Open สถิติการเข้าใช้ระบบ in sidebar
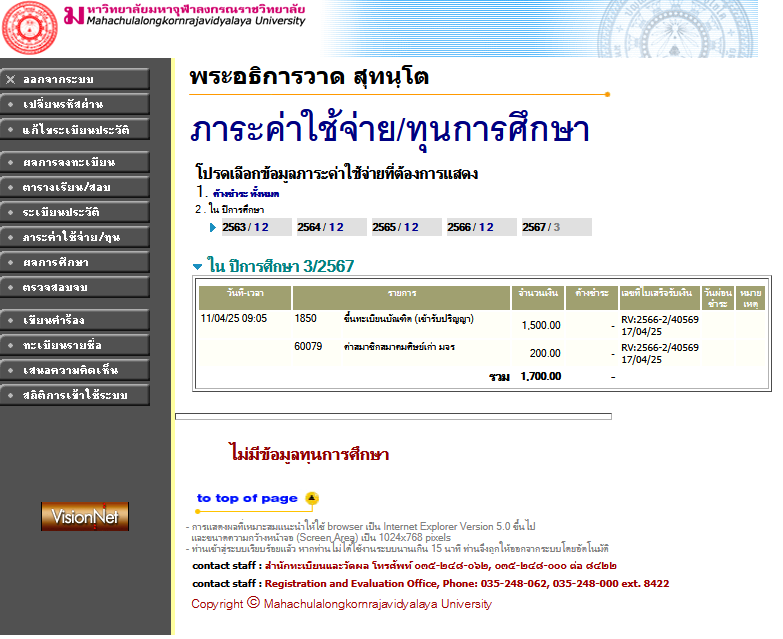 click(75, 395)
